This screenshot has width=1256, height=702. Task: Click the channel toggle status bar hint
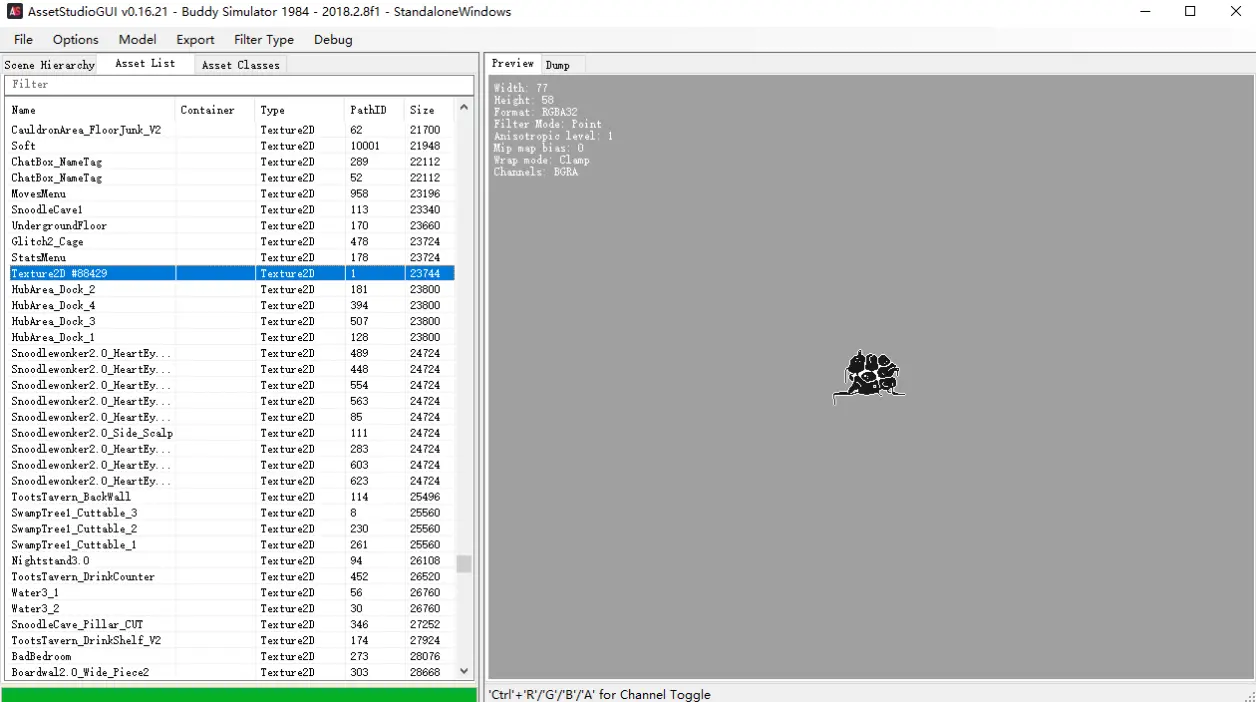pyautogui.click(x=599, y=695)
